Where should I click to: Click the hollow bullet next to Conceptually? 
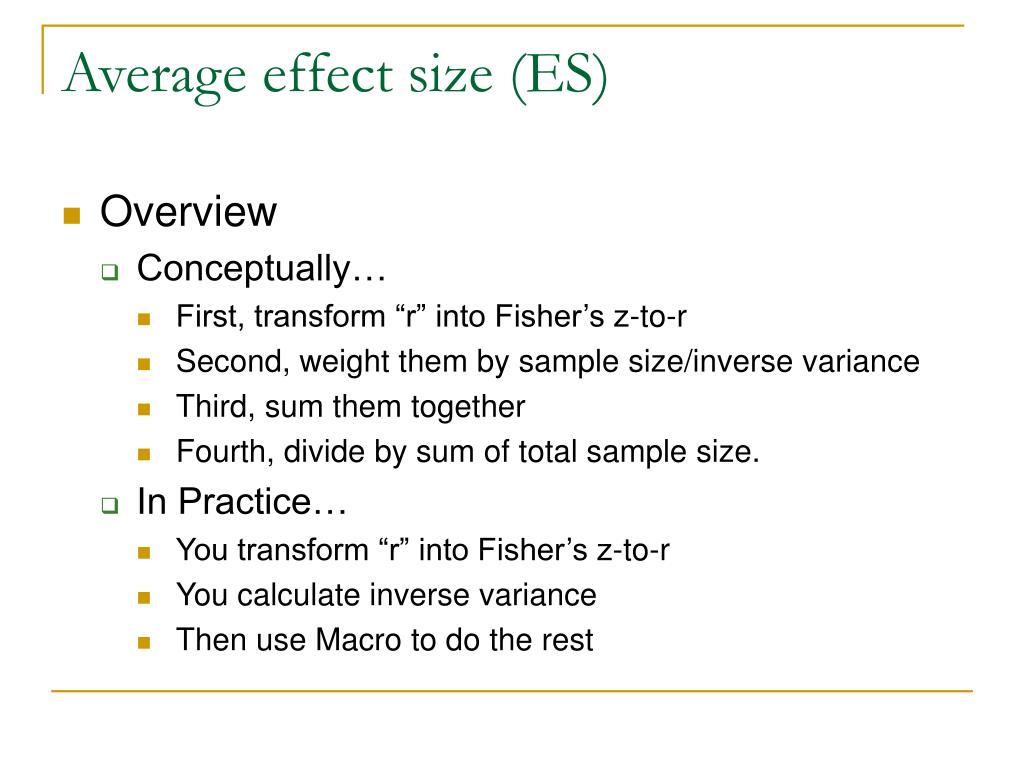(x=110, y=271)
